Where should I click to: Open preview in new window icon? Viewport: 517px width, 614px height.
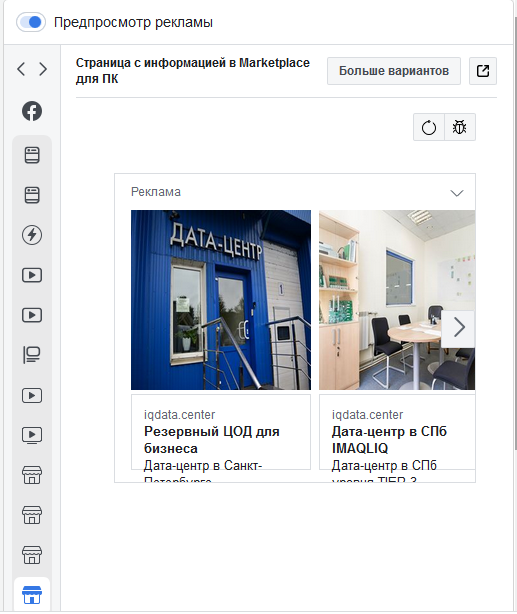point(483,71)
